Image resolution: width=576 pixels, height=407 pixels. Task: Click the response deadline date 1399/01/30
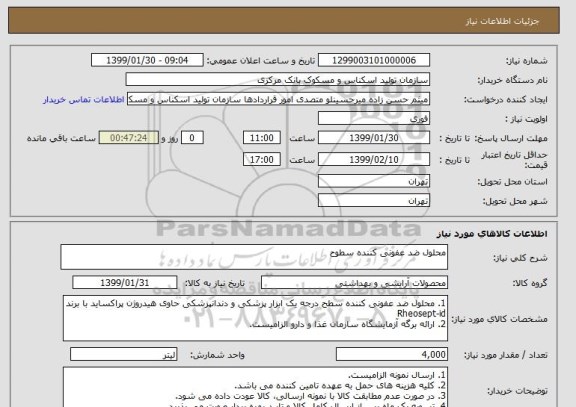[374, 138]
